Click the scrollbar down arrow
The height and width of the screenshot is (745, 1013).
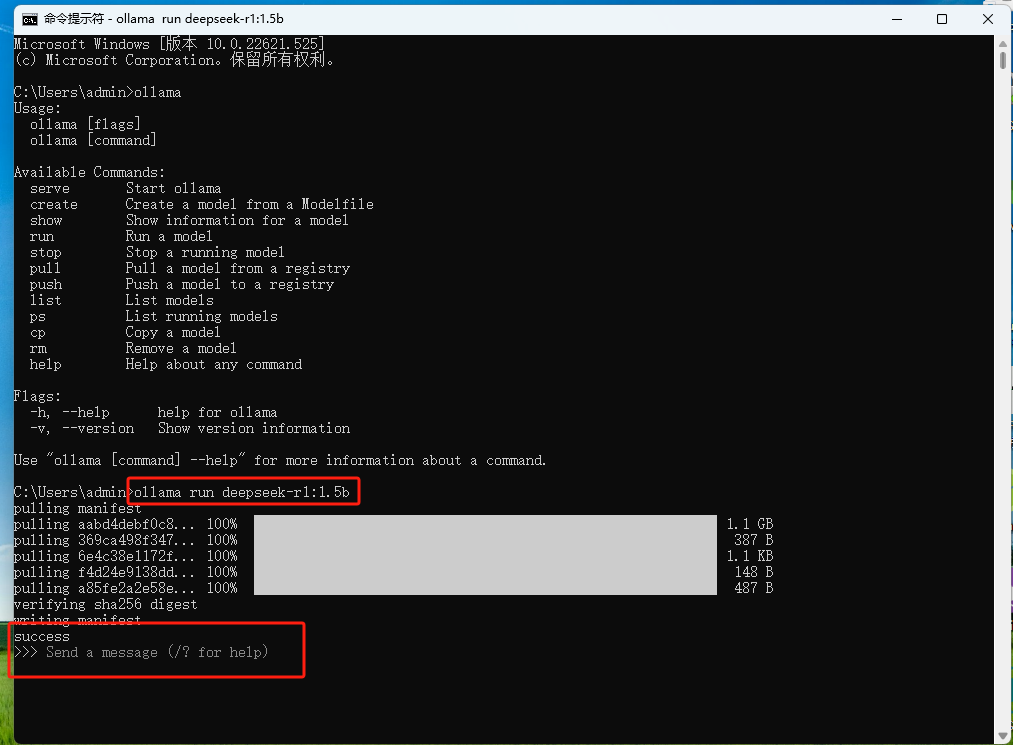click(x=1003, y=735)
